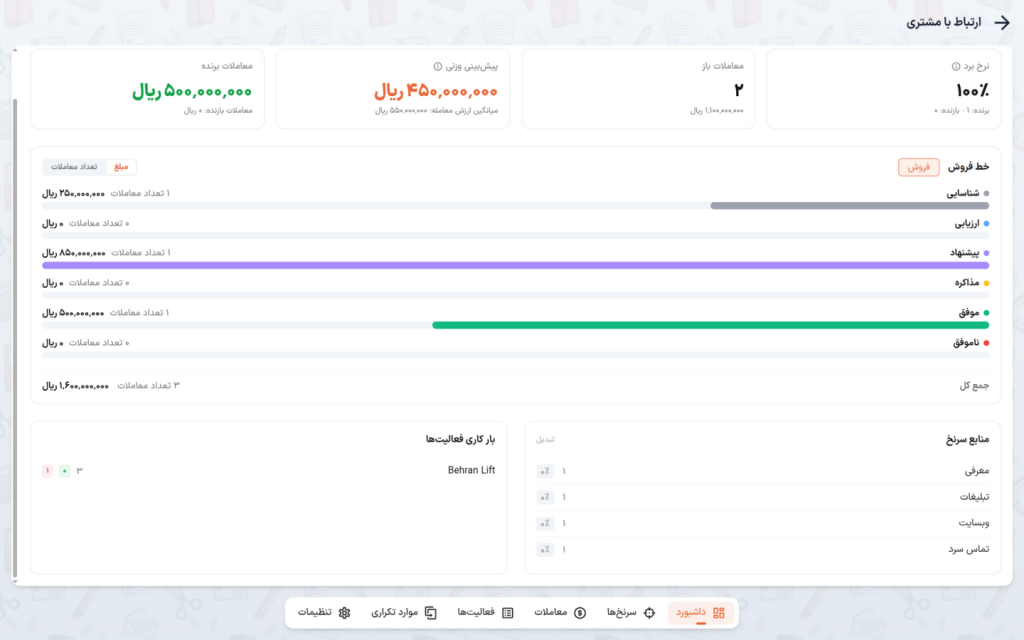Click the orange ۴۵۰,۰۰۰,۰۰۰ ریال forecast value
The height and width of the screenshot is (640, 1024).
(x=436, y=91)
